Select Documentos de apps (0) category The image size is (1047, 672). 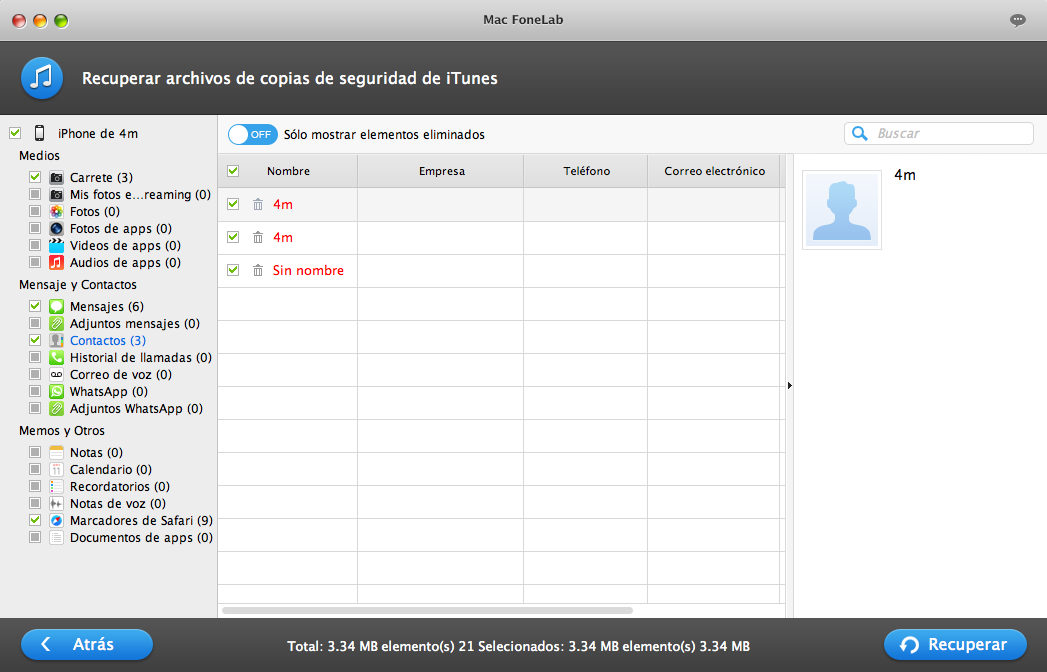click(x=142, y=538)
